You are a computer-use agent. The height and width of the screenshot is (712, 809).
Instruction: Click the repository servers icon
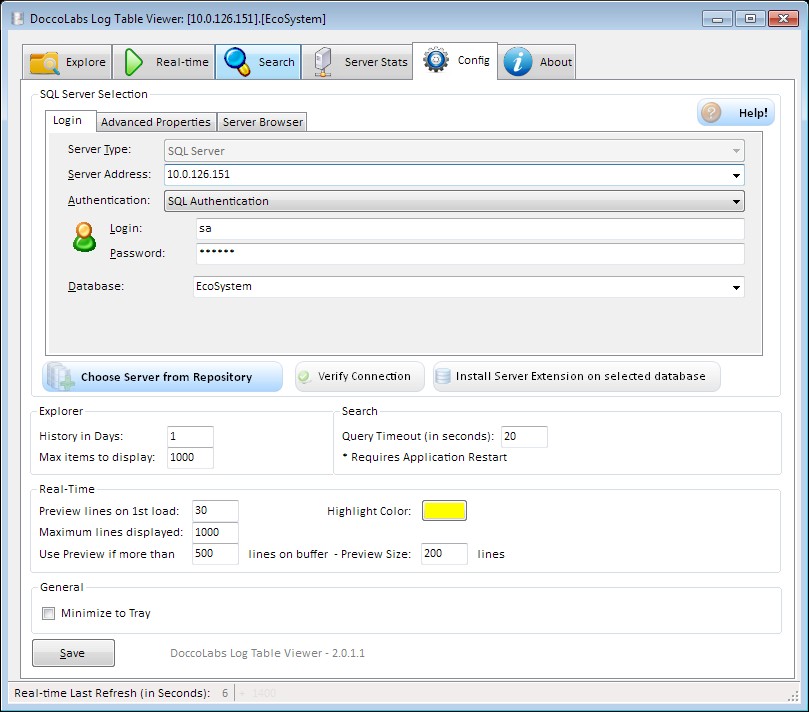coord(61,376)
